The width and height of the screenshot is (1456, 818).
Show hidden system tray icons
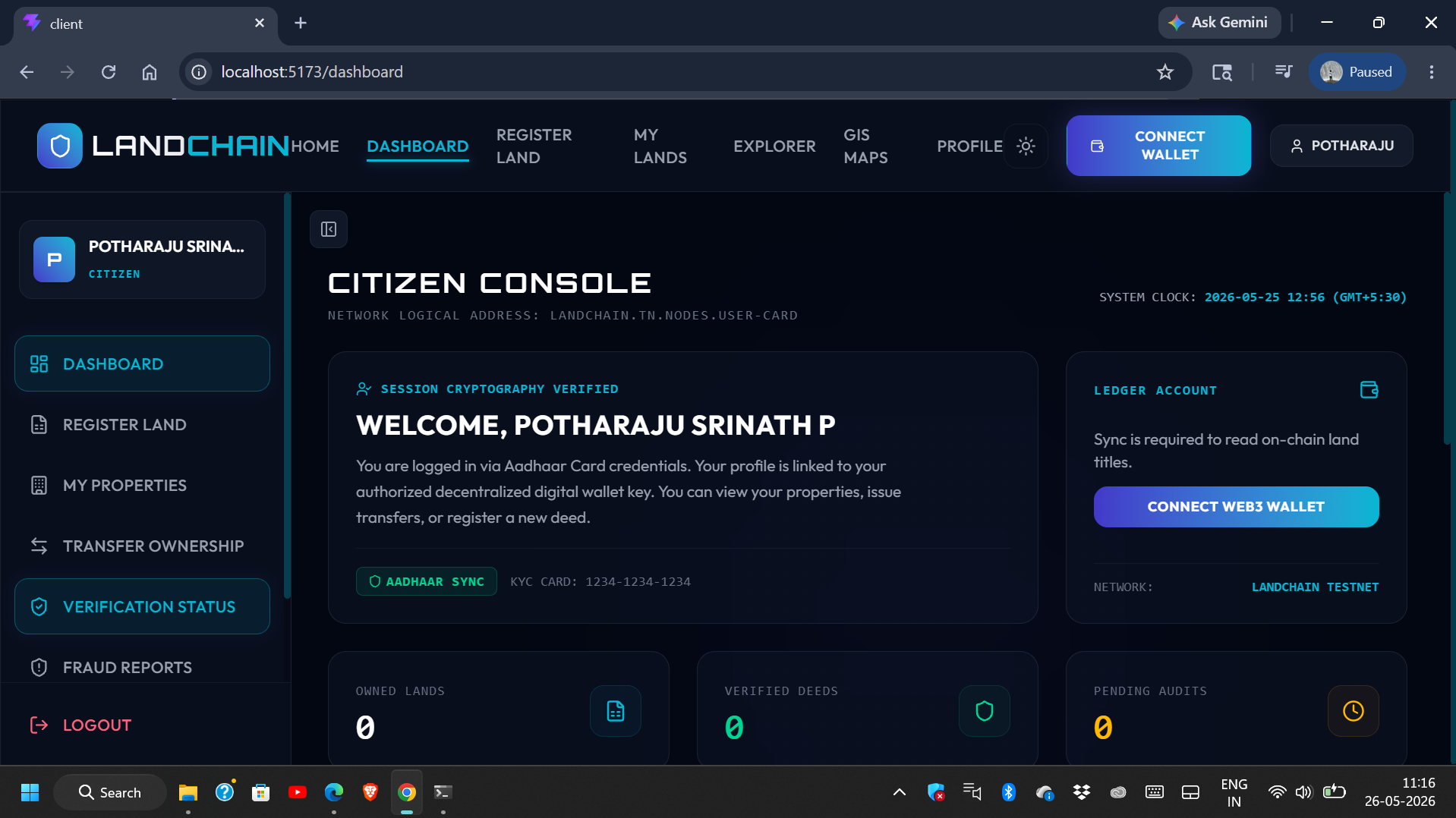click(x=900, y=793)
